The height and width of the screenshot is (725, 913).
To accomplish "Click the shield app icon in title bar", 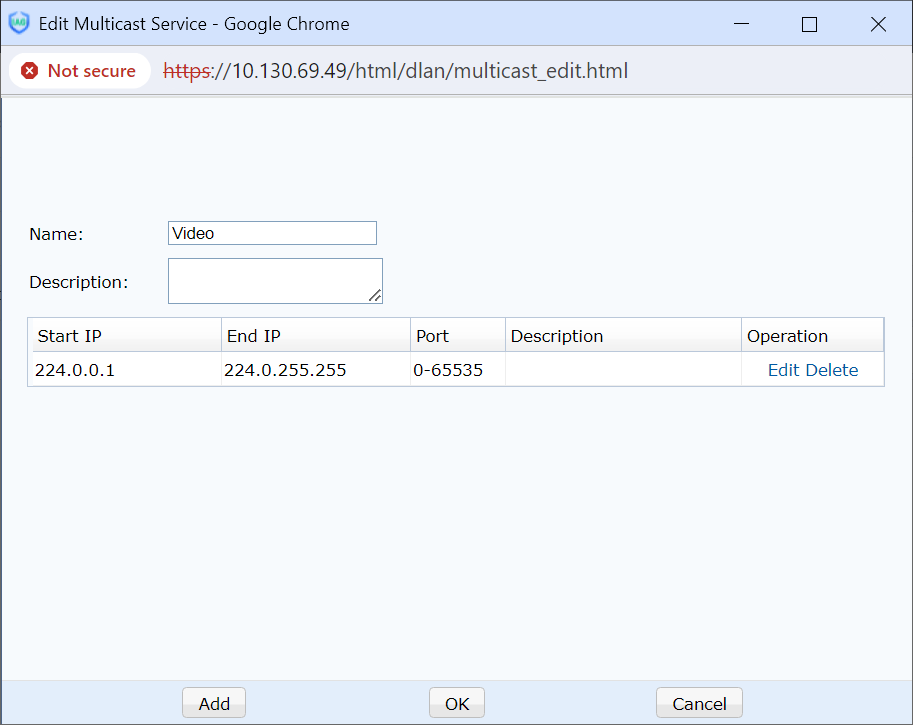I will (x=19, y=24).
